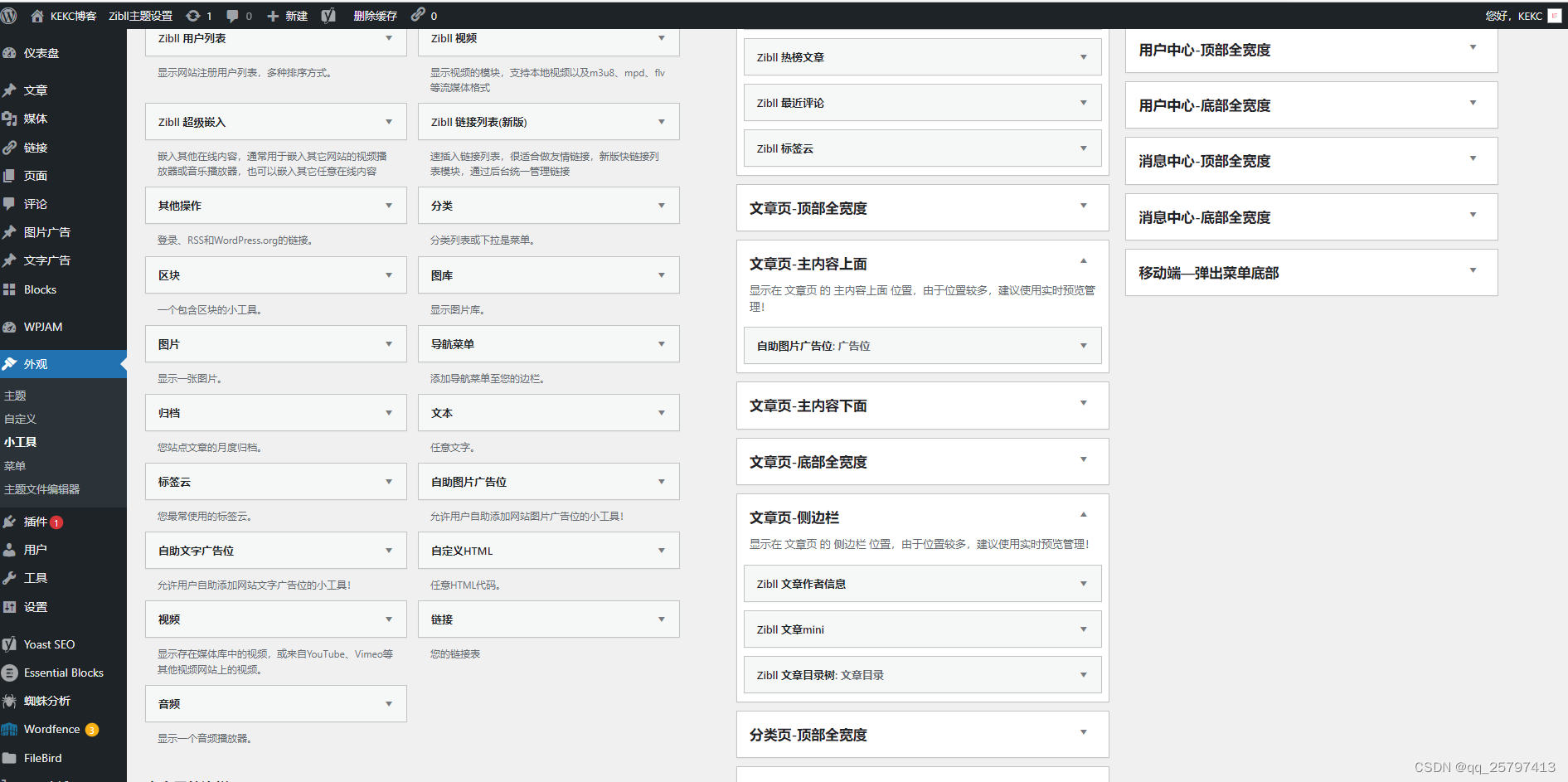Collapse the 文章页-主内容上面 area arrow
The height and width of the screenshot is (782, 1568).
pos(1084,261)
